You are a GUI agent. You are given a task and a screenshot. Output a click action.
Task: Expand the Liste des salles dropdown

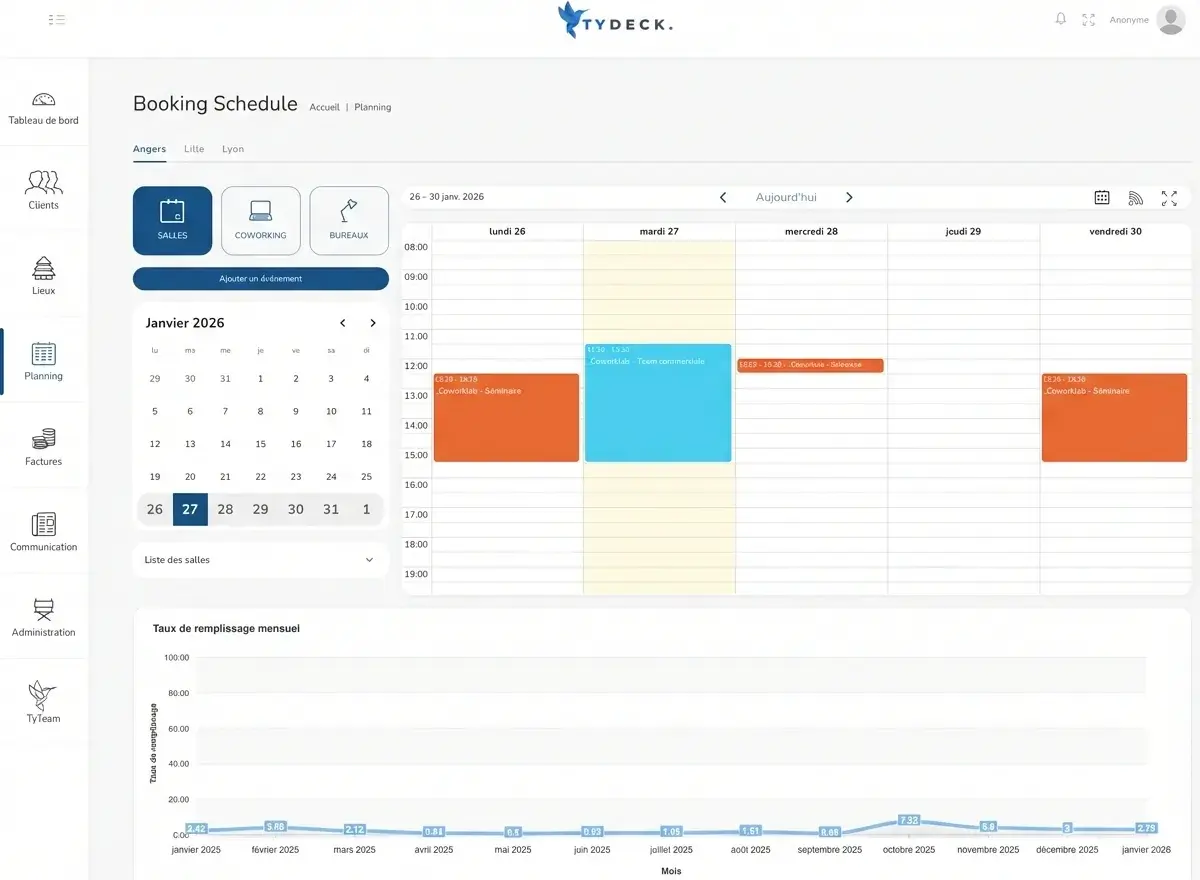tap(260, 560)
